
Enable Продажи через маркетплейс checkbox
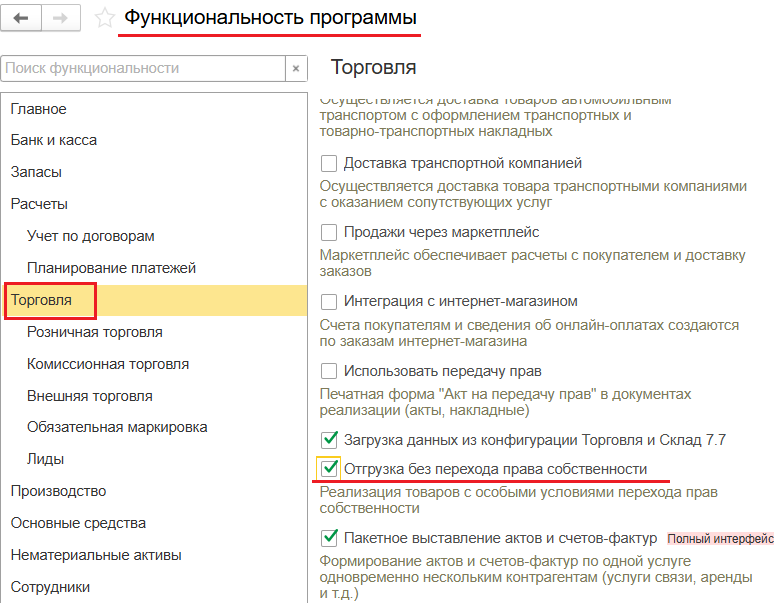(329, 232)
